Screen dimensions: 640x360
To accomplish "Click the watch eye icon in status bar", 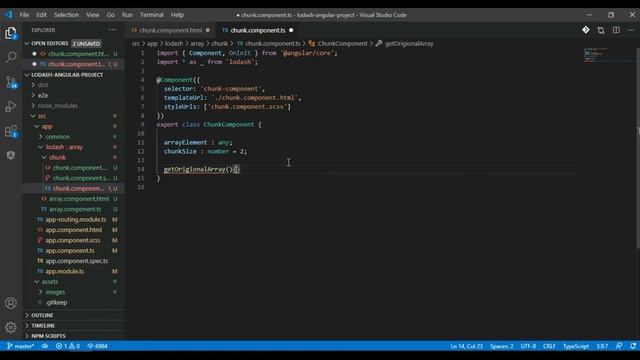I will (x=45, y=346).
